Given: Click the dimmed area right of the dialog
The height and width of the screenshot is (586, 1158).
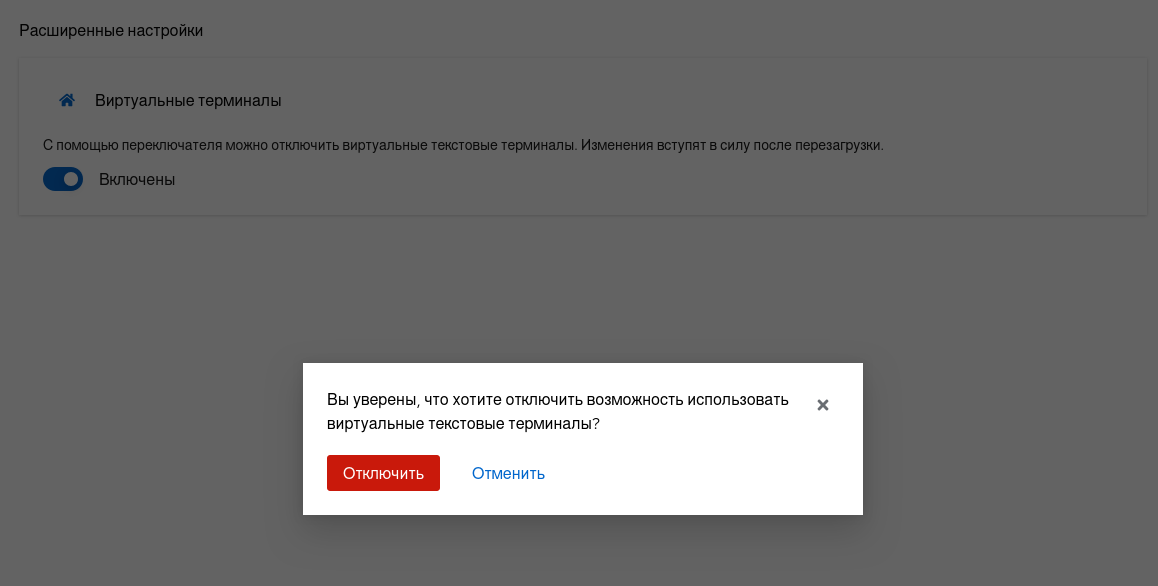Looking at the screenshot, I should pos(1010,440).
